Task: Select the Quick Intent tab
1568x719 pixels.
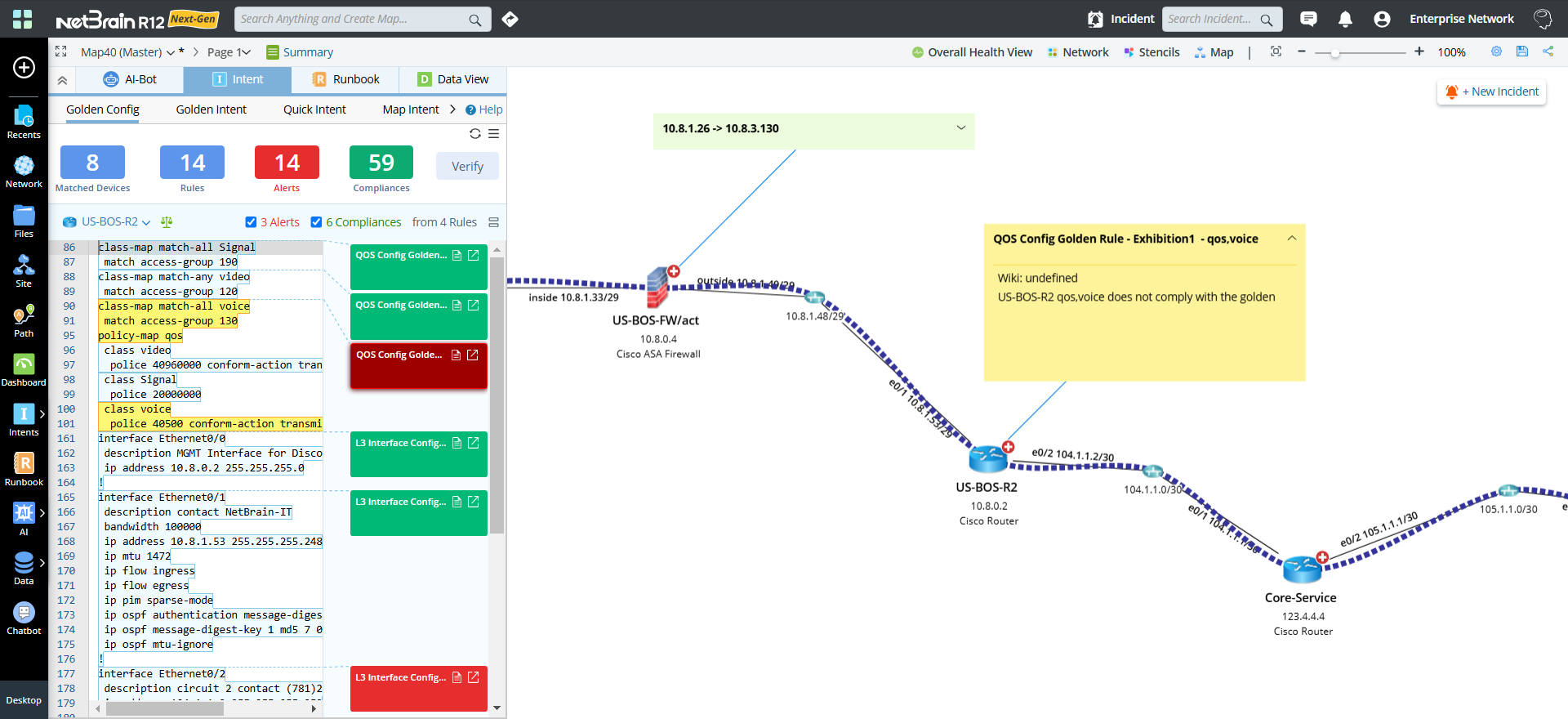Action: 314,109
